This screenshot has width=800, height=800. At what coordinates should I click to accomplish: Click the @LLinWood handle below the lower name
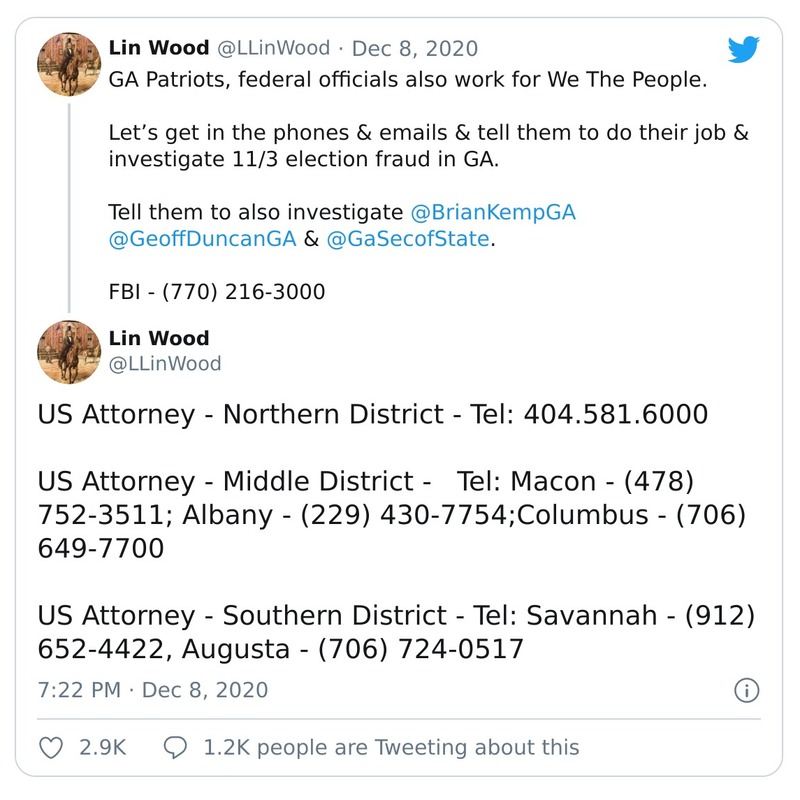click(164, 364)
